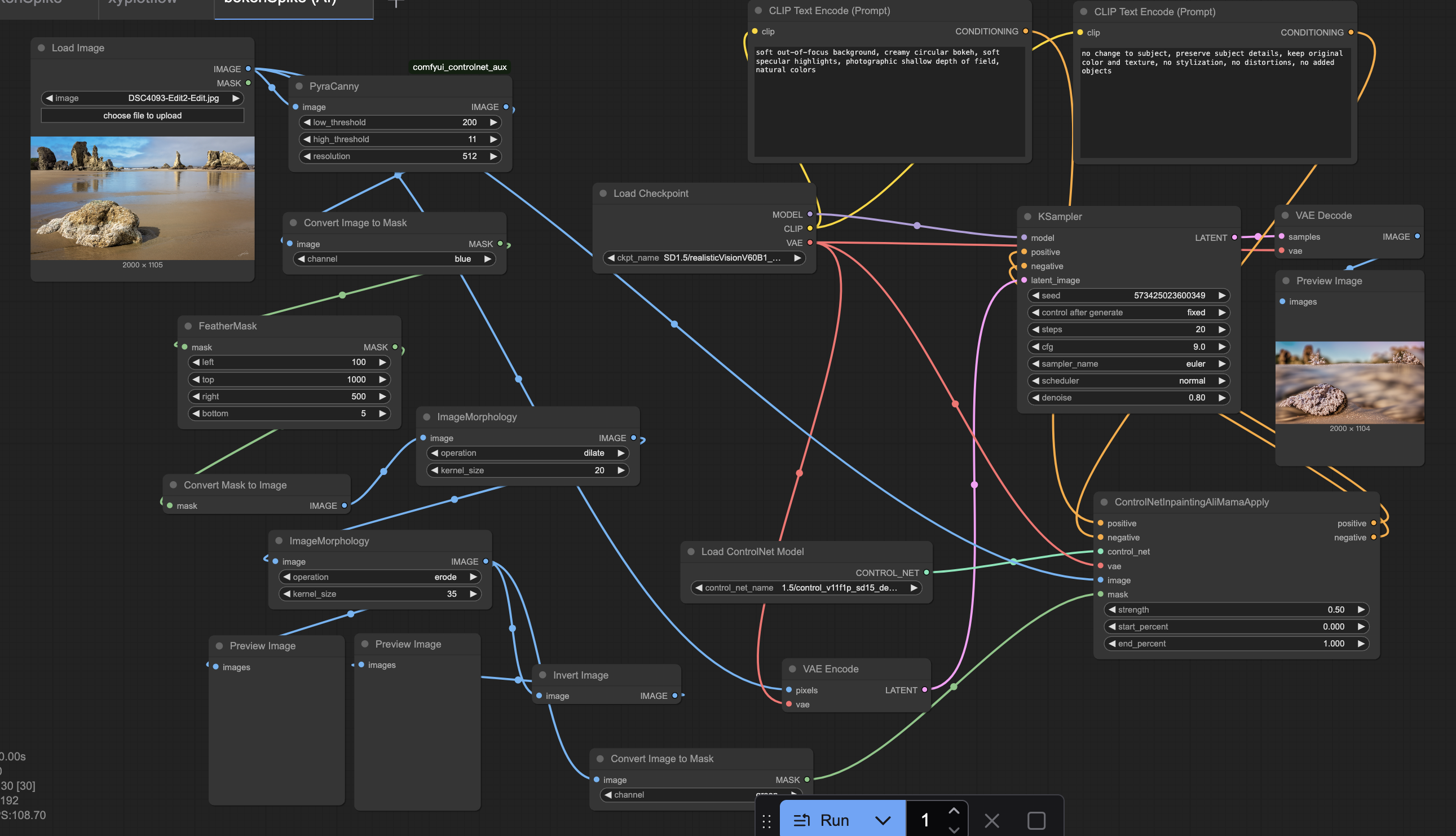Next value arrow for sampler_name euler
The width and height of the screenshot is (1456, 836).
point(1222,363)
